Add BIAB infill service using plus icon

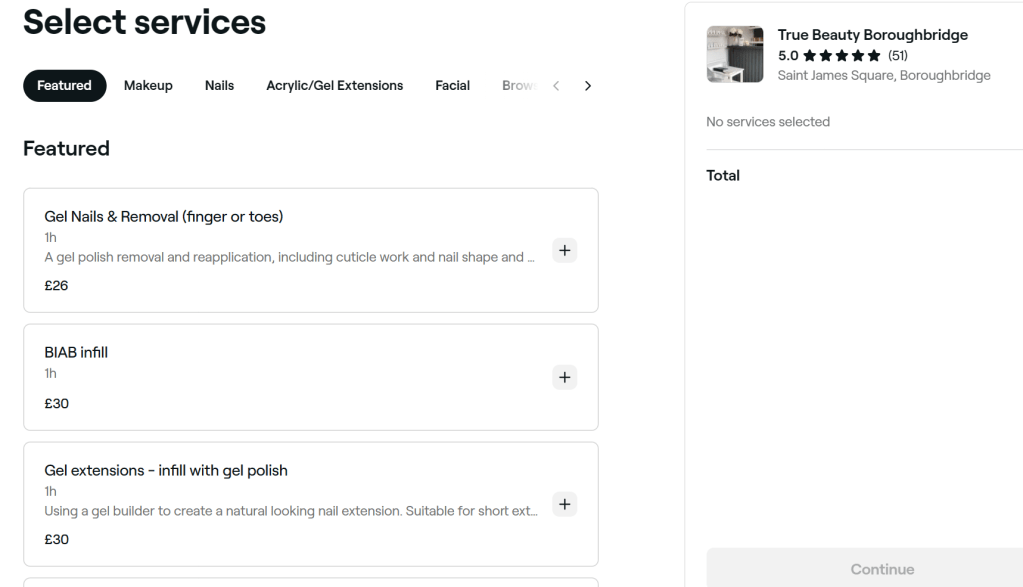click(x=564, y=377)
